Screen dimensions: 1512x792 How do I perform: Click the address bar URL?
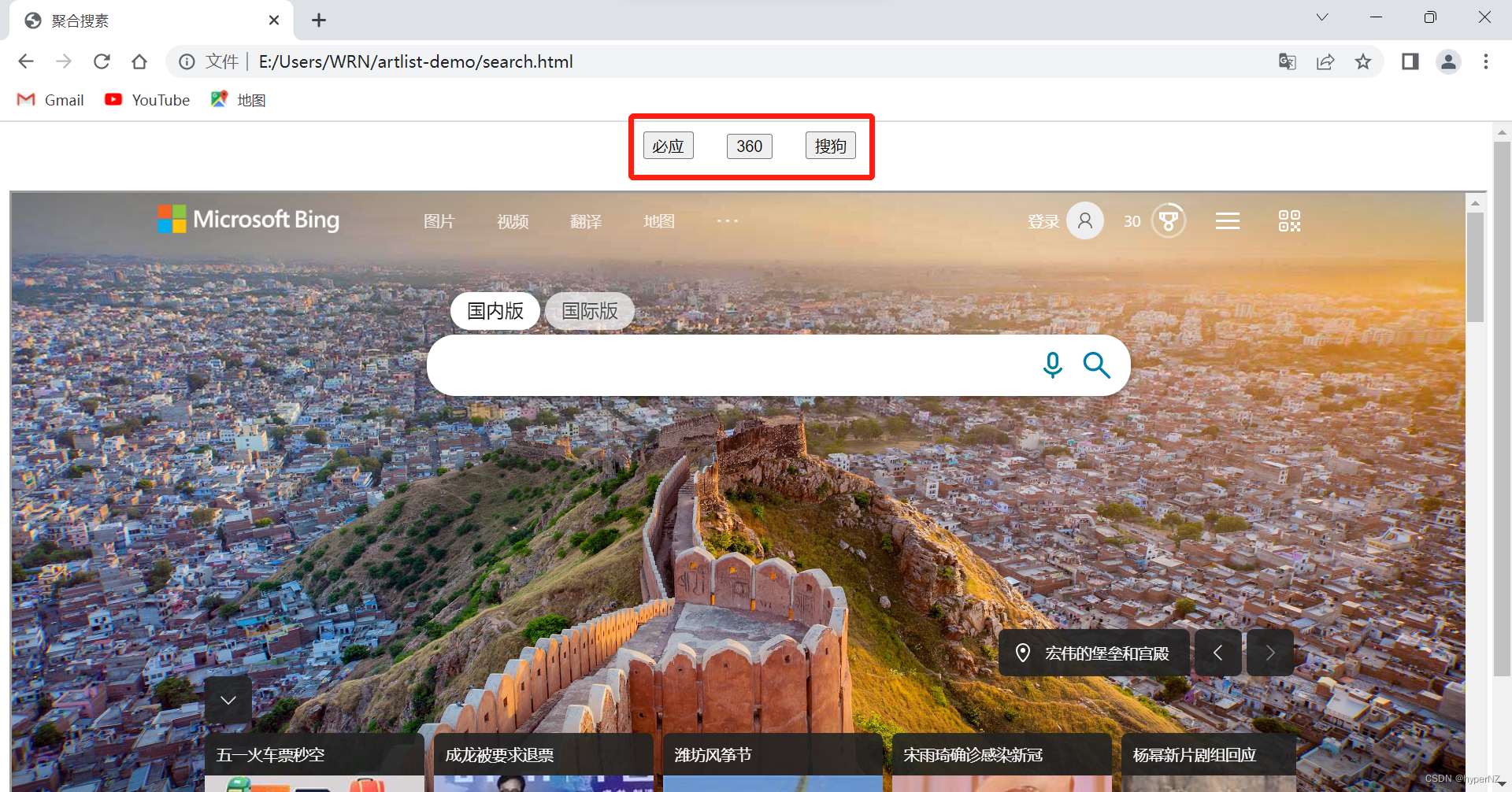click(x=416, y=61)
